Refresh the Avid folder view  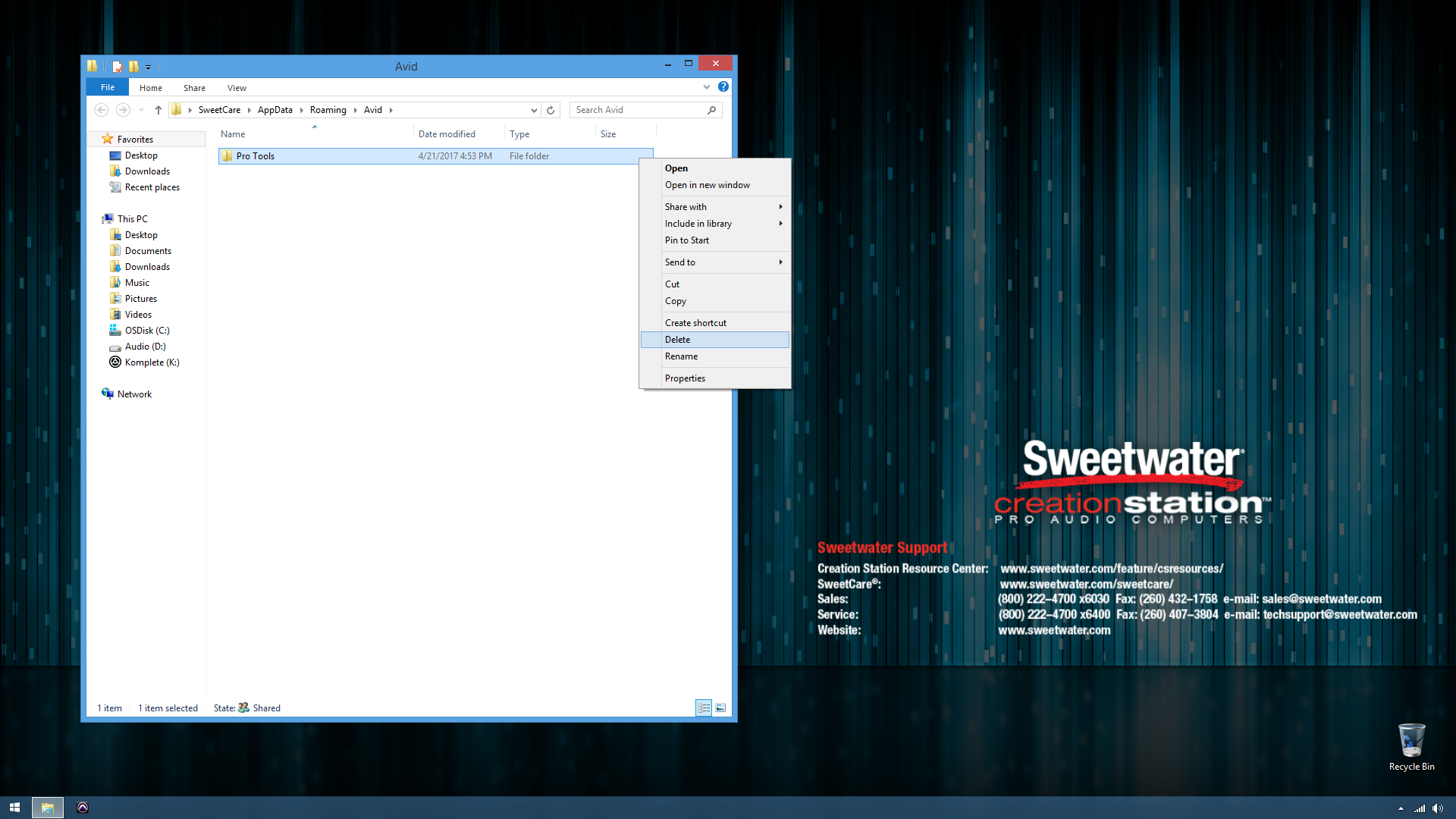(x=551, y=110)
